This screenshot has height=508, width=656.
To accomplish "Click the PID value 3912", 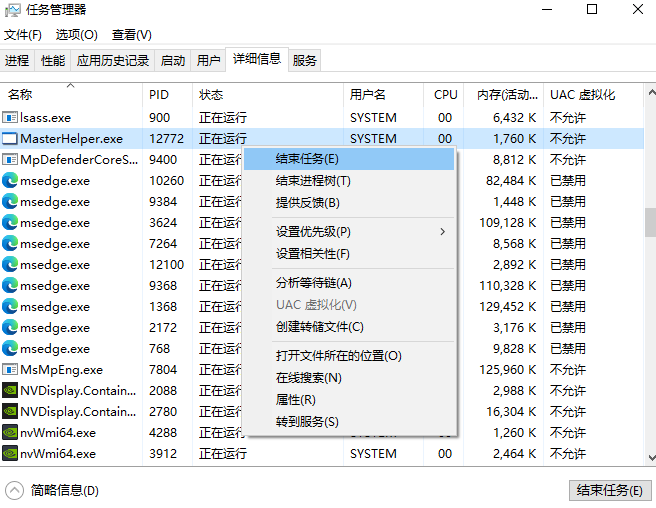I will coord(163,454).
